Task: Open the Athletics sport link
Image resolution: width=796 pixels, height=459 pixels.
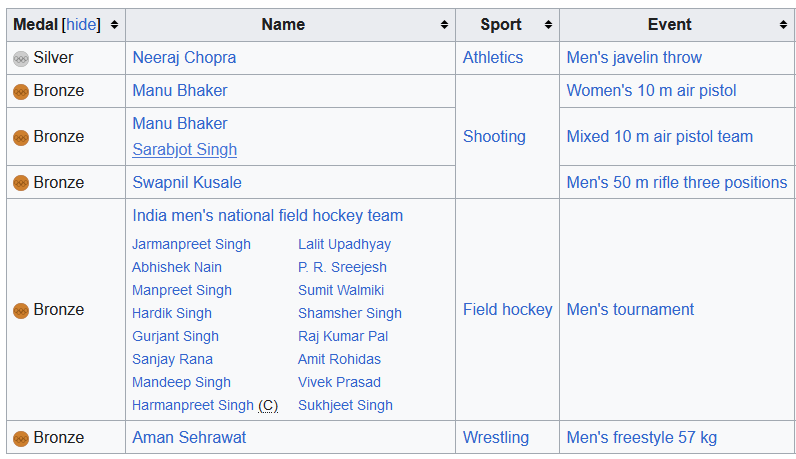Action: pyautogui.click(x=493, y=58)
